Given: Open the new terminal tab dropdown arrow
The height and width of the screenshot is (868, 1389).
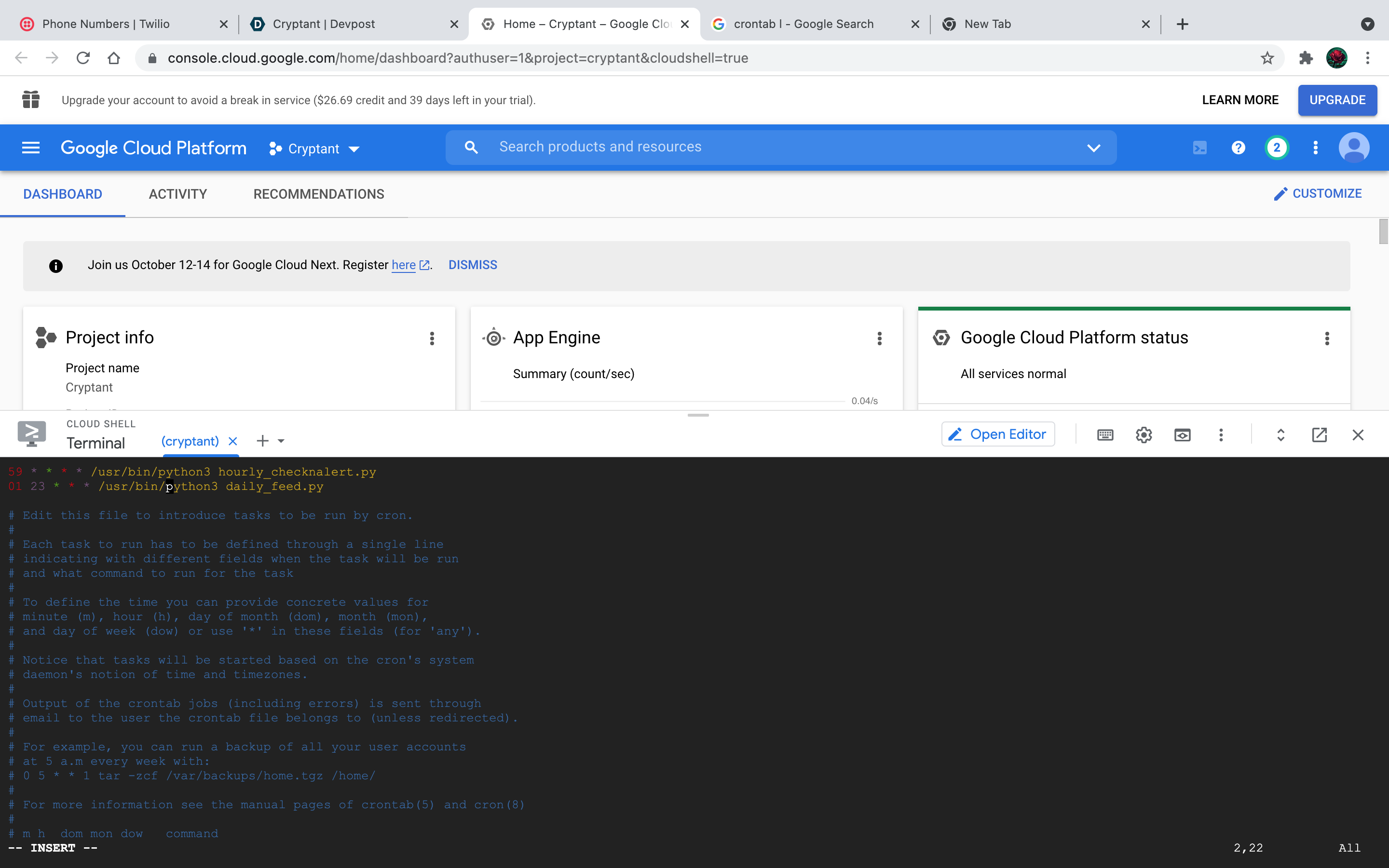Looking at the screenshot, I should click(281, 441).
